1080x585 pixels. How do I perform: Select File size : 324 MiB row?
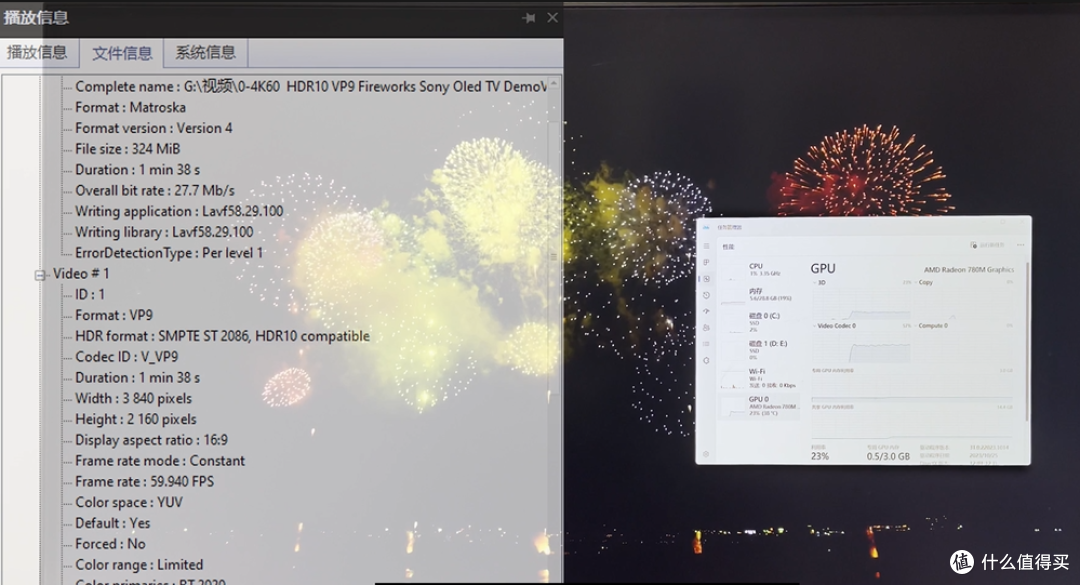click(127, 149)
